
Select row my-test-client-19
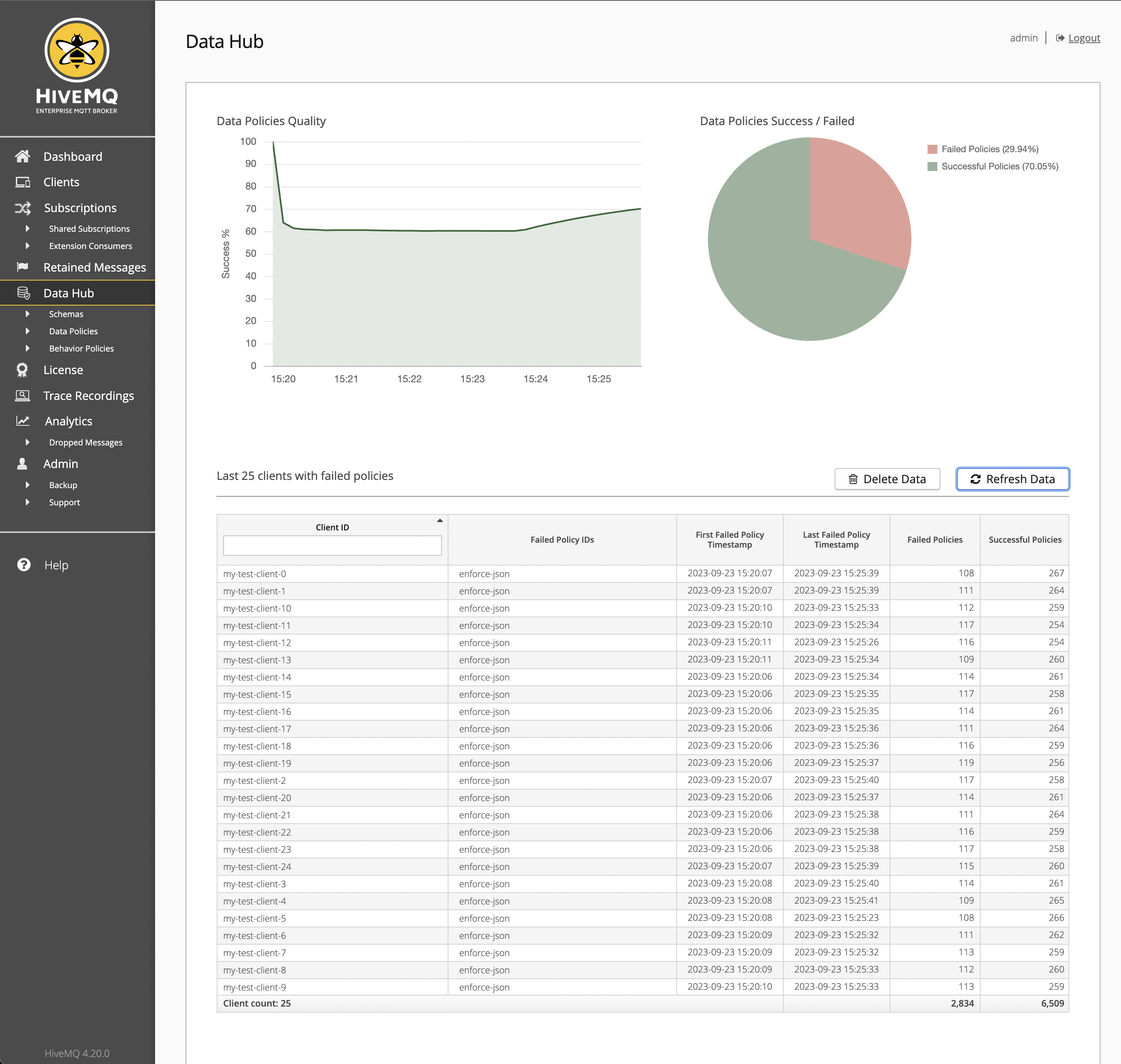click(x=643, y=763)
